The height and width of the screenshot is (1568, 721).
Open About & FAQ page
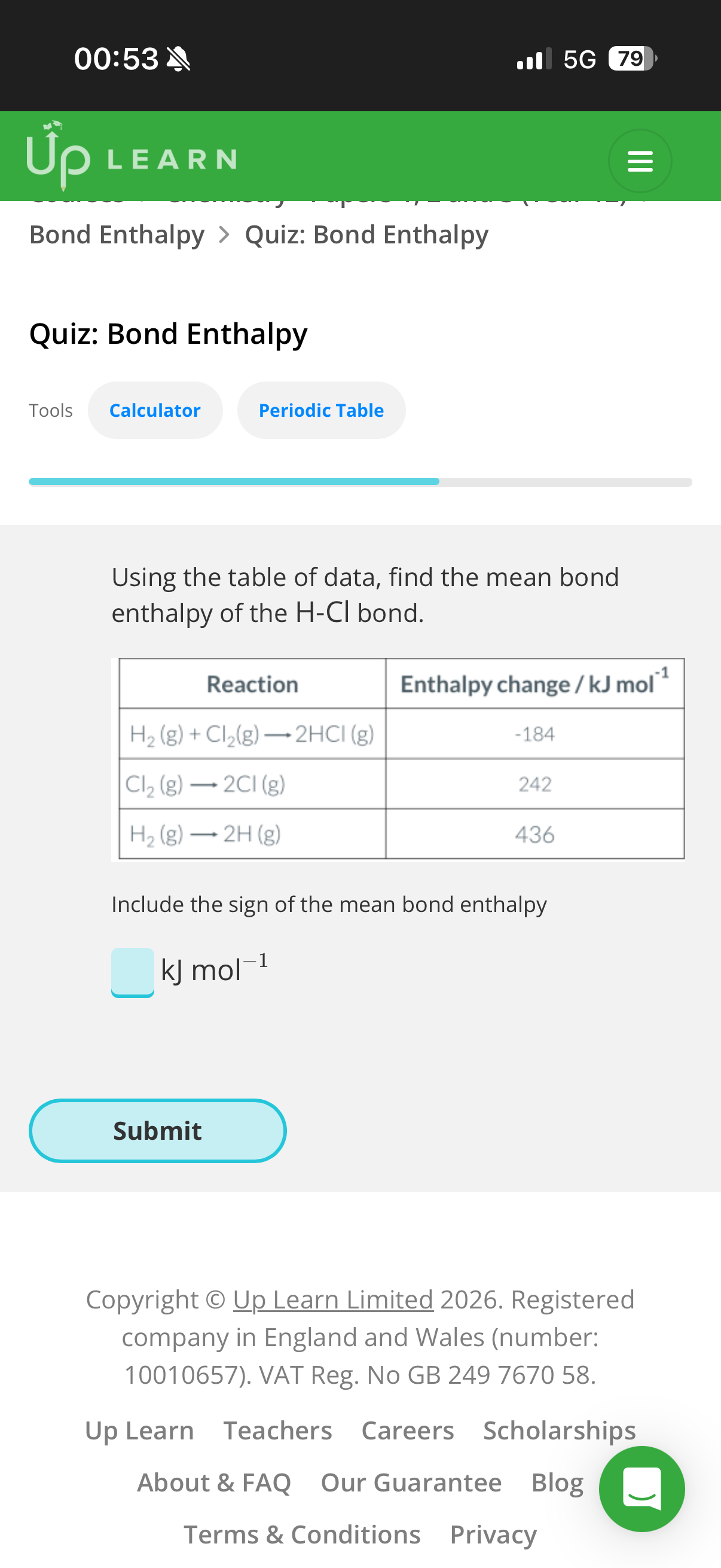[214, 1483]
